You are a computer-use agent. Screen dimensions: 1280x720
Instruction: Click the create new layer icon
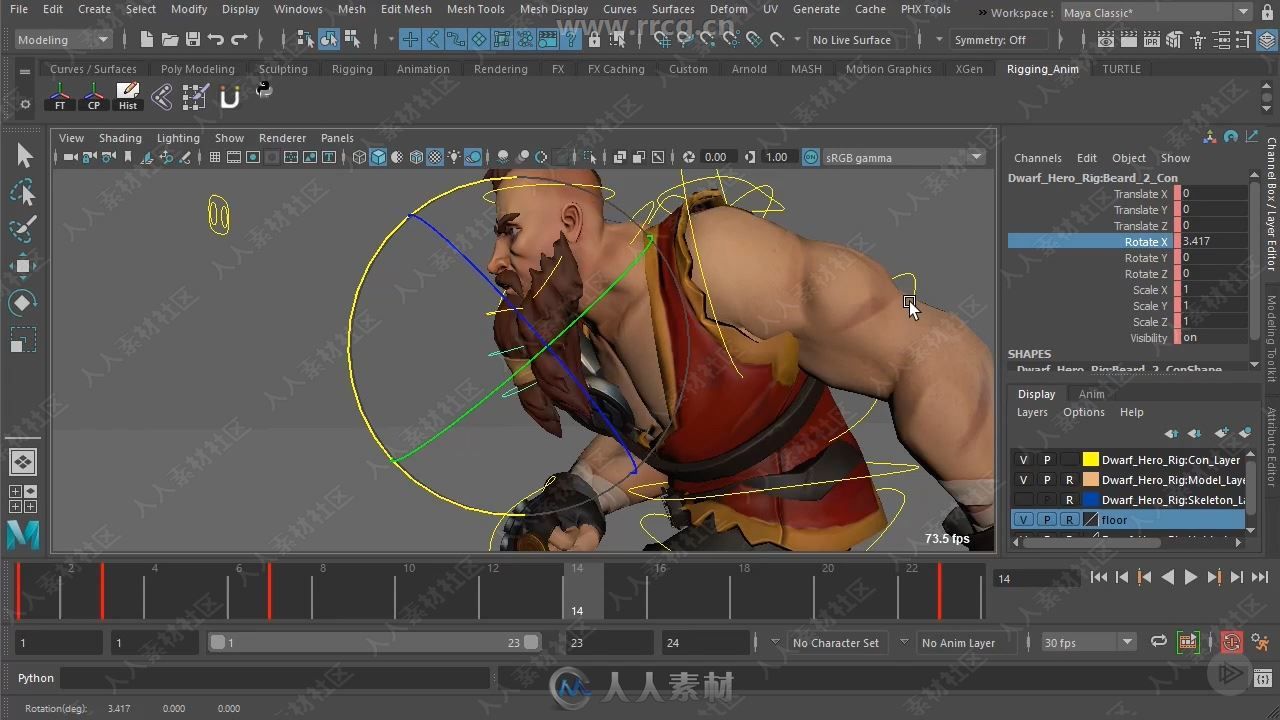pyautogui.click(x=1221, y=433)
